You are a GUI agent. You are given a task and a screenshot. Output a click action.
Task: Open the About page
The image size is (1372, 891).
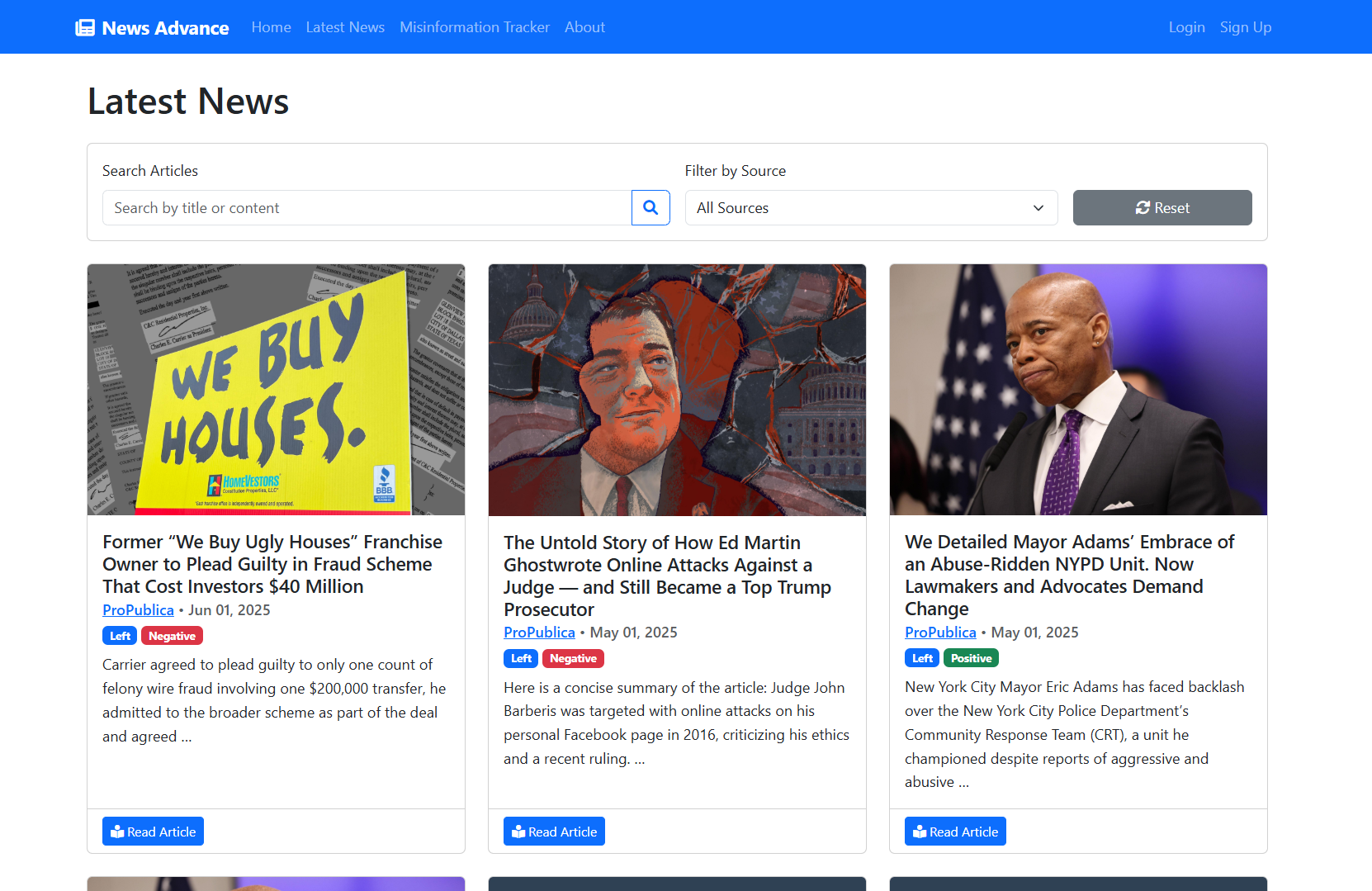click(x=584, y=27)
